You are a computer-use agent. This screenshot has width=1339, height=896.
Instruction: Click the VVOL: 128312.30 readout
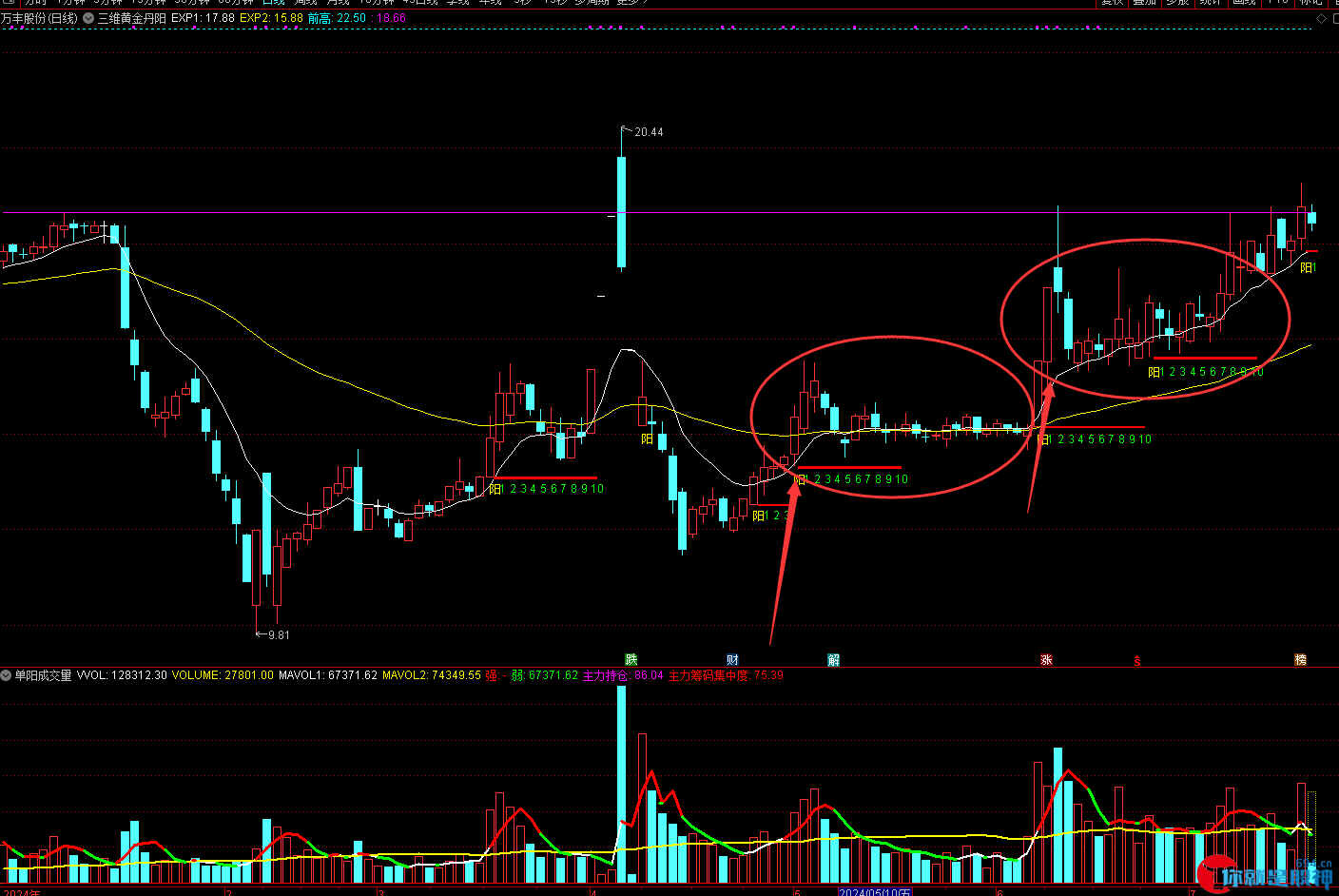(122, 675)
